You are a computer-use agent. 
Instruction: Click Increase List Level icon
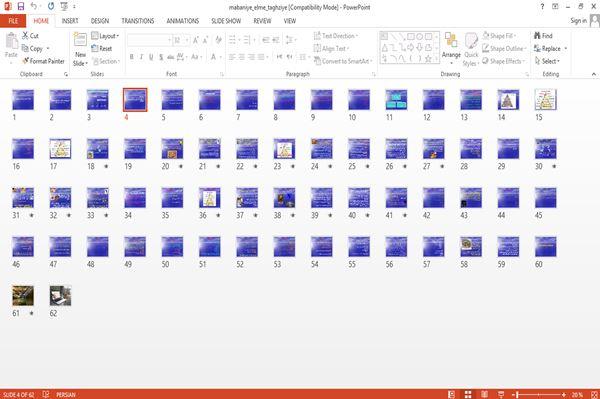[x=276, y=40]
